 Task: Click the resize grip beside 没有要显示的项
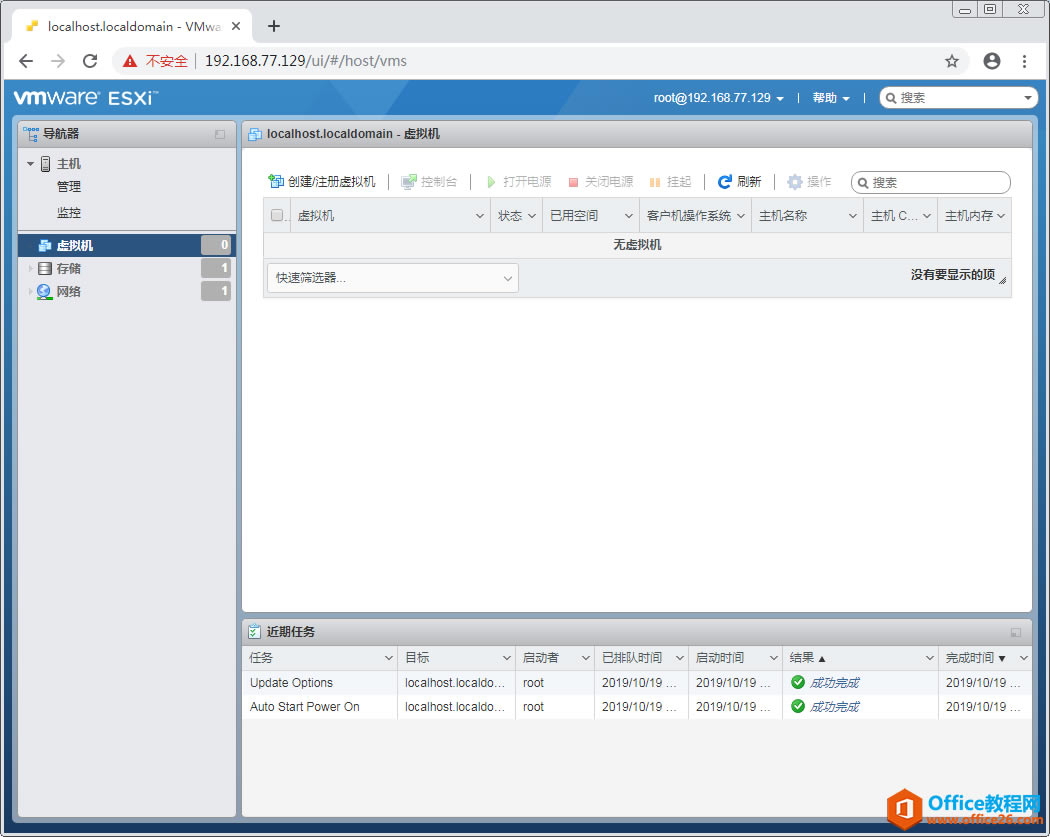(x=1002, y=281)
